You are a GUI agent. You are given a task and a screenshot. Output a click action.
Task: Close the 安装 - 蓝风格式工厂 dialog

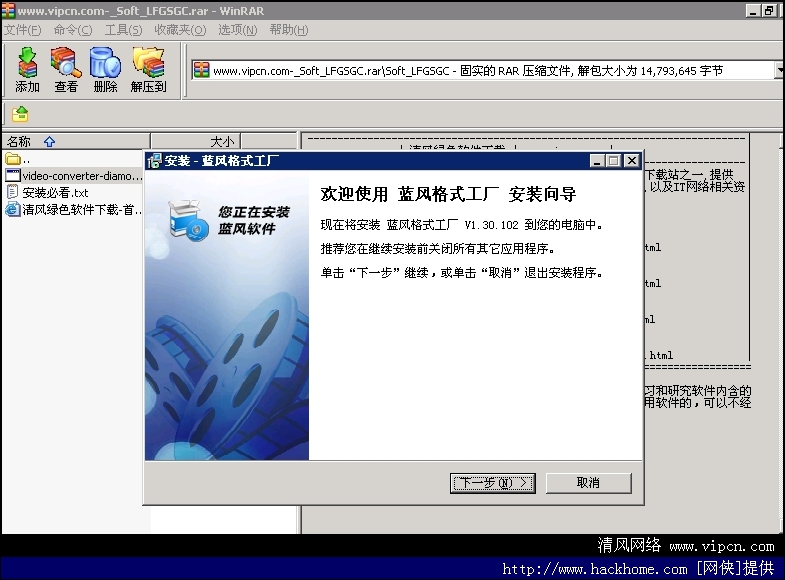pyautogui.click(x=632, y=161)
